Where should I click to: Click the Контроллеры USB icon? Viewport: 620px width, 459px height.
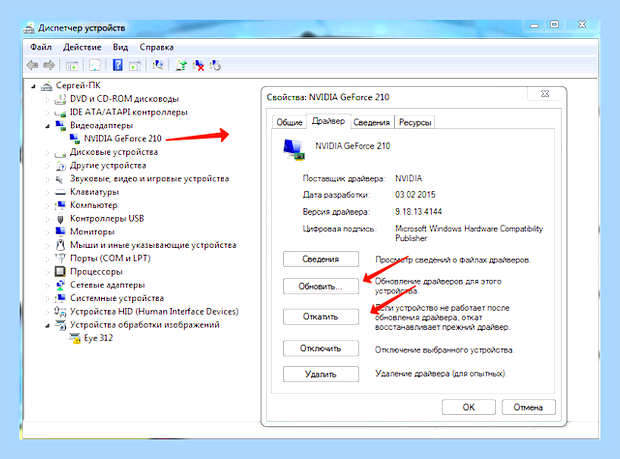[x=60, y=219]
